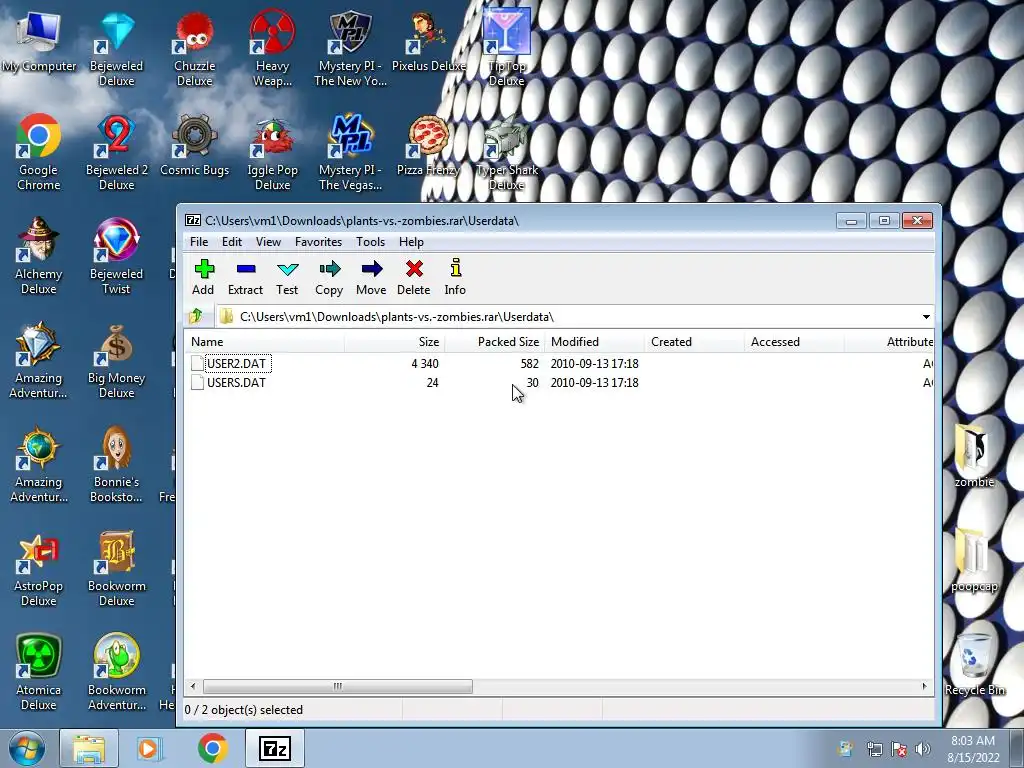Image resolution: width=1024 pixels, height=768 pixels.
Task: Select Iggle Pop Deluxe desktop icon
Action: tap(272, 153)
